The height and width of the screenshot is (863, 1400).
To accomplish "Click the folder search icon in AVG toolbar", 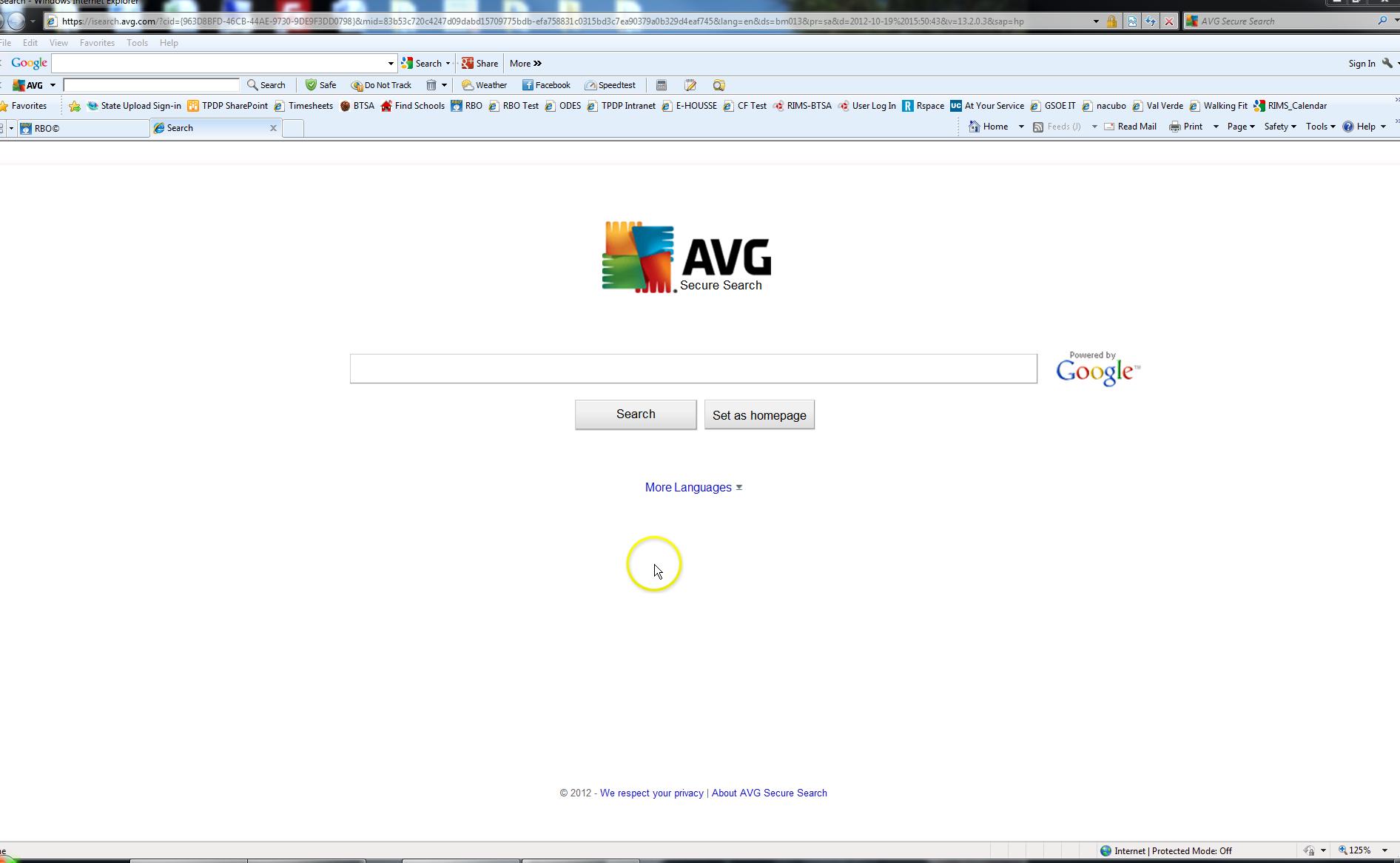I will pos(718,85).
